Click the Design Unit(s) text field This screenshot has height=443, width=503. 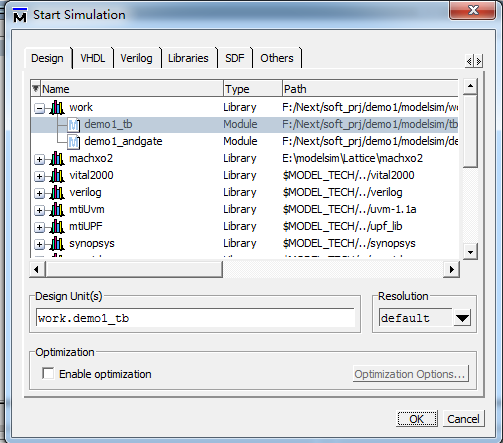click(x=195, y=318)
